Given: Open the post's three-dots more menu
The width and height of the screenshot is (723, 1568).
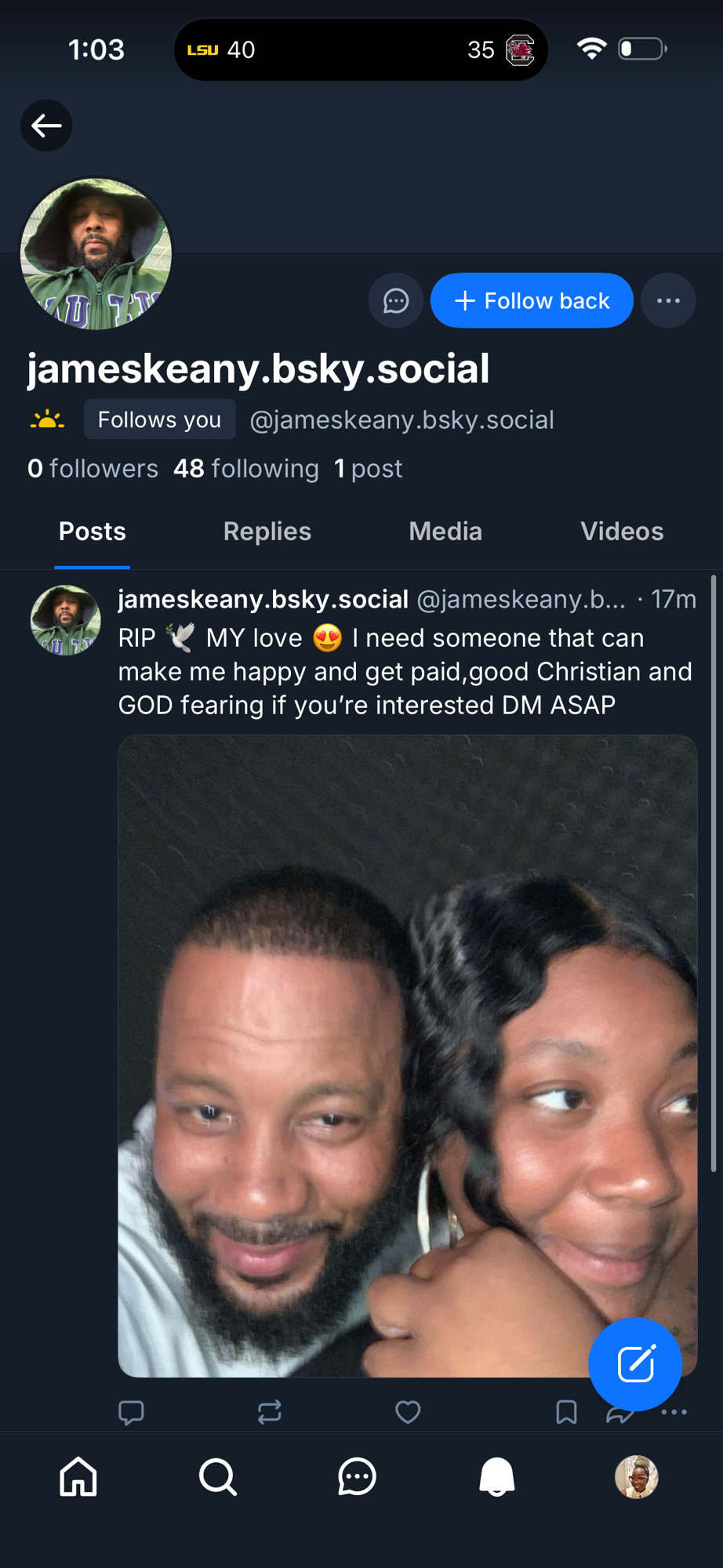Looking at the screenshot, I should click(674, 1413).
